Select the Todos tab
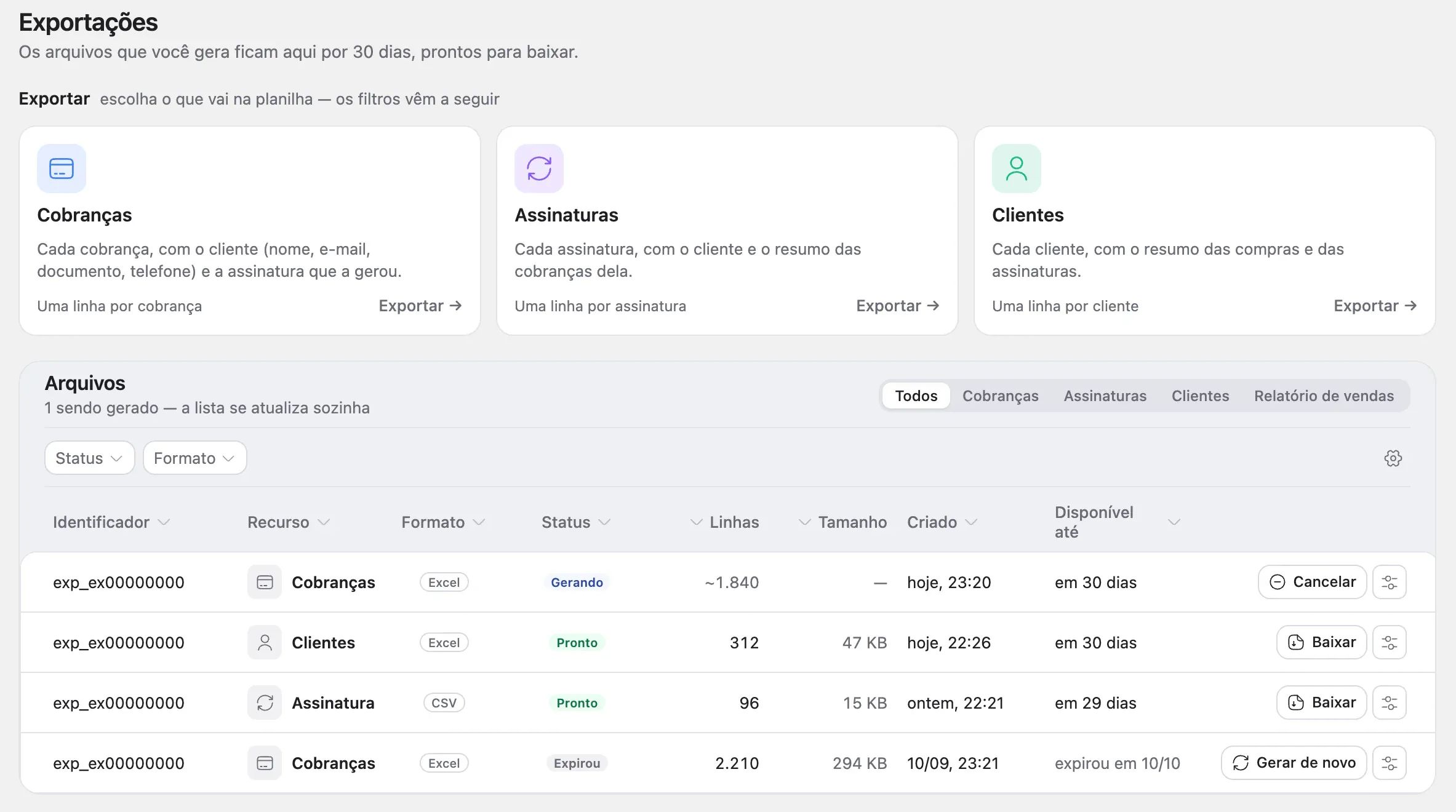This screenshot has height=812, width=1456. tap(916, 396)
